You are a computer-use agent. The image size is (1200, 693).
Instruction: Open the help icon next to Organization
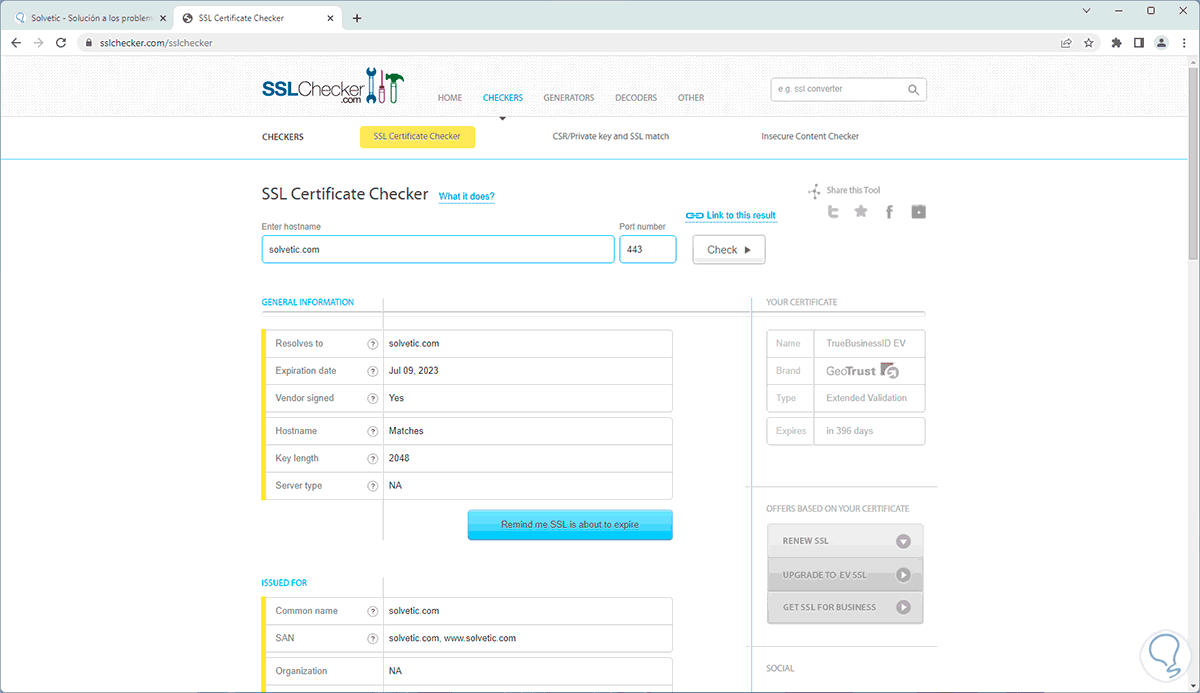(372, 671)
